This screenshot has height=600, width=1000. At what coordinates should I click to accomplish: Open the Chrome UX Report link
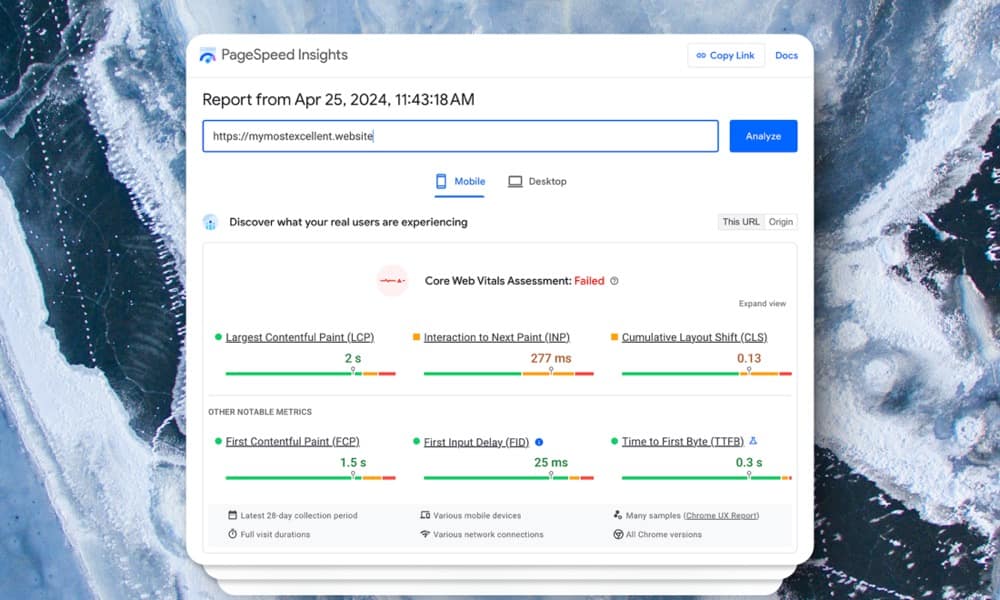pos(721,516)
